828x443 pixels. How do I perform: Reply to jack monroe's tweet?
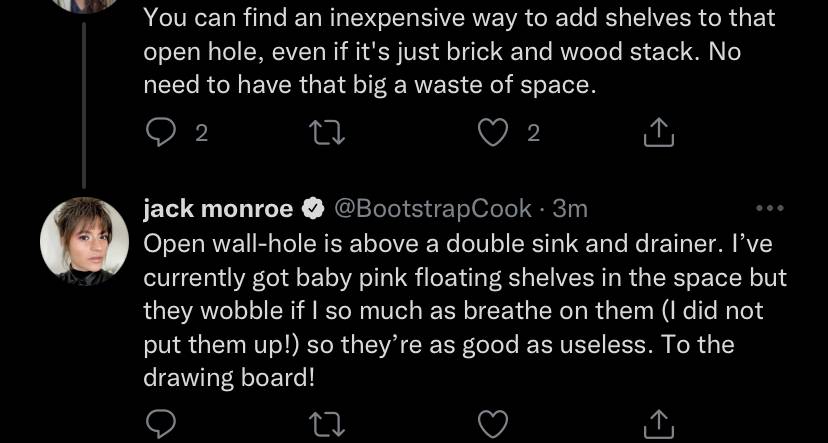point(160,425)
